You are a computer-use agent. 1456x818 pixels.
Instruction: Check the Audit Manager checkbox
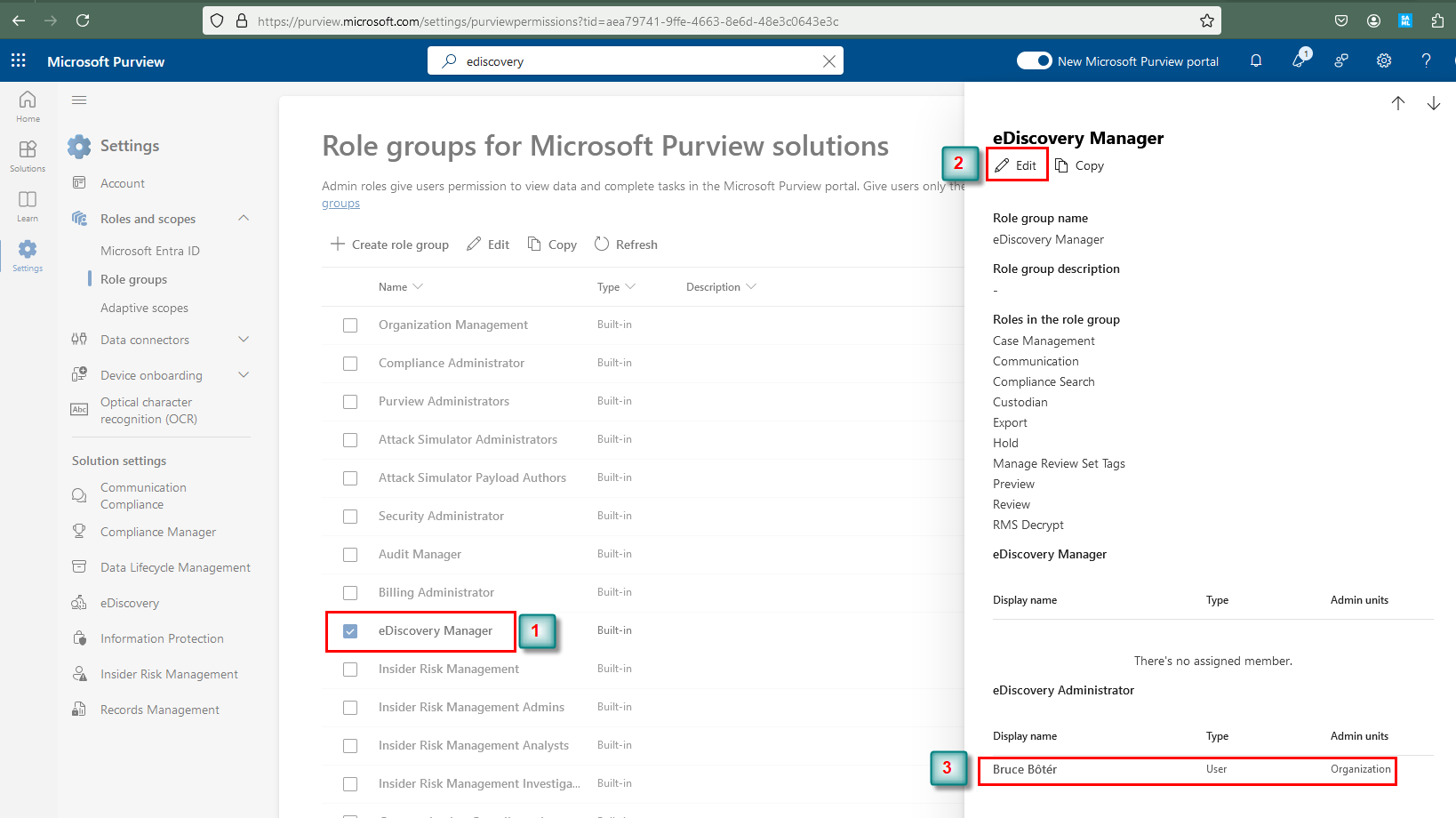[x=350, y=555]
